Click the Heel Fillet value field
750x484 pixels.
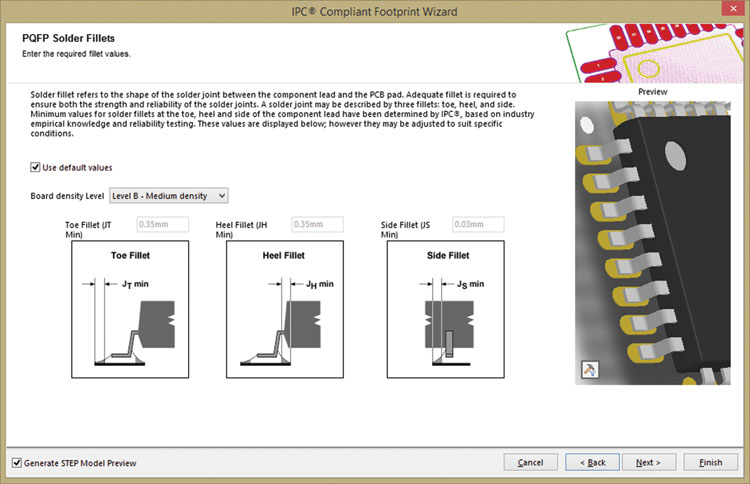(317, 225)
